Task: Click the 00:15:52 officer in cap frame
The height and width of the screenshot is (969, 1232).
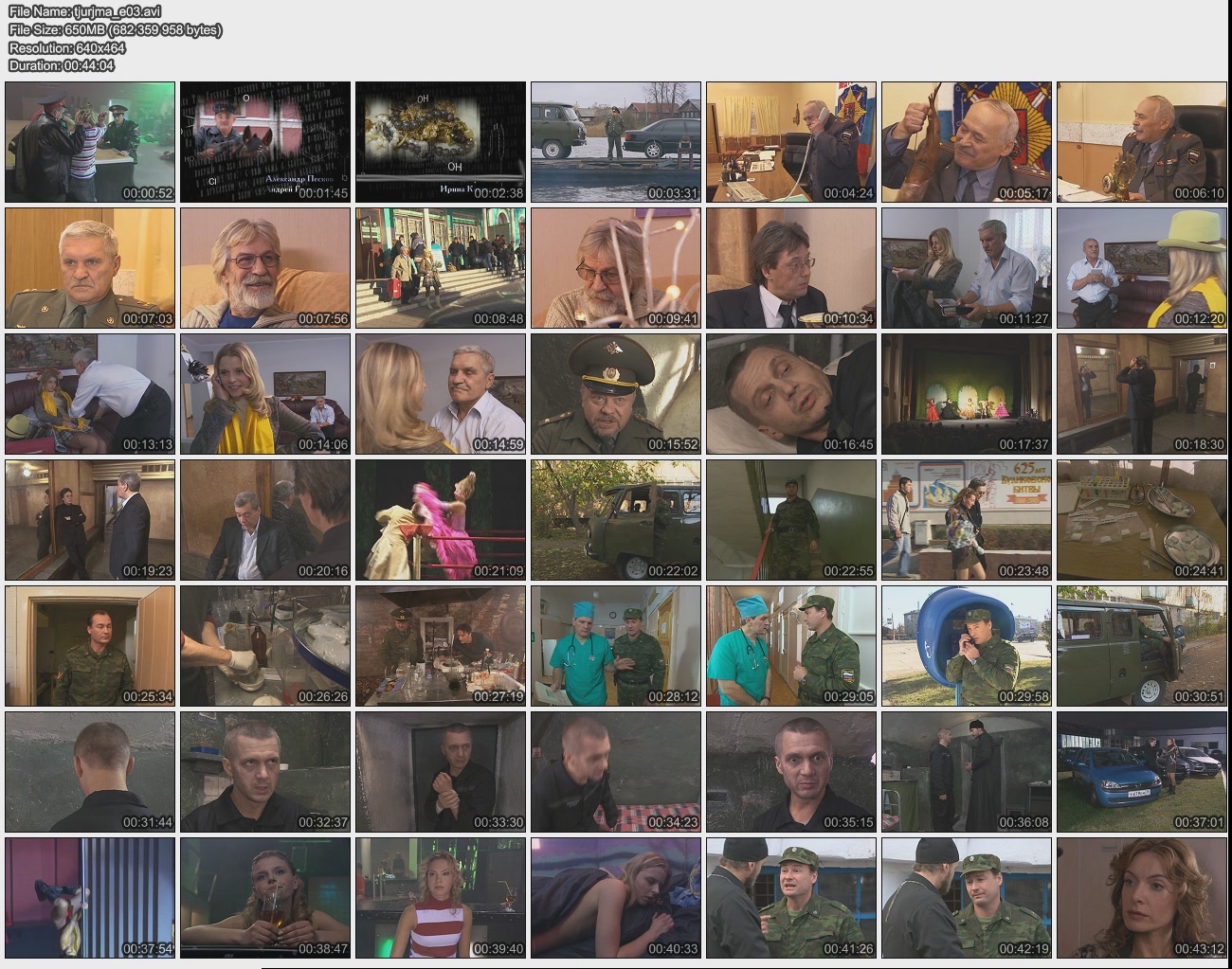Action: (616, 394)
